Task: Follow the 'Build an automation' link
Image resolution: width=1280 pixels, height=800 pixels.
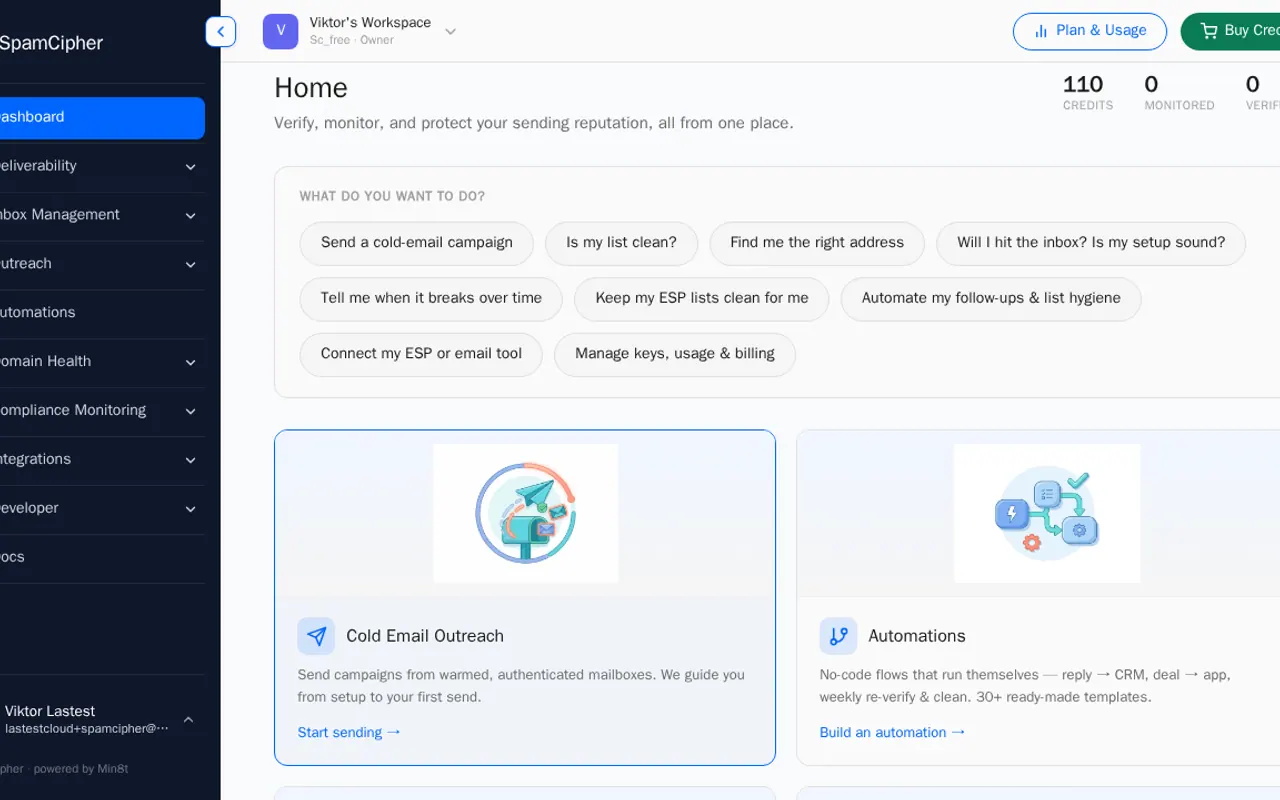Action: pyautogui.click(x=892, y=733)
